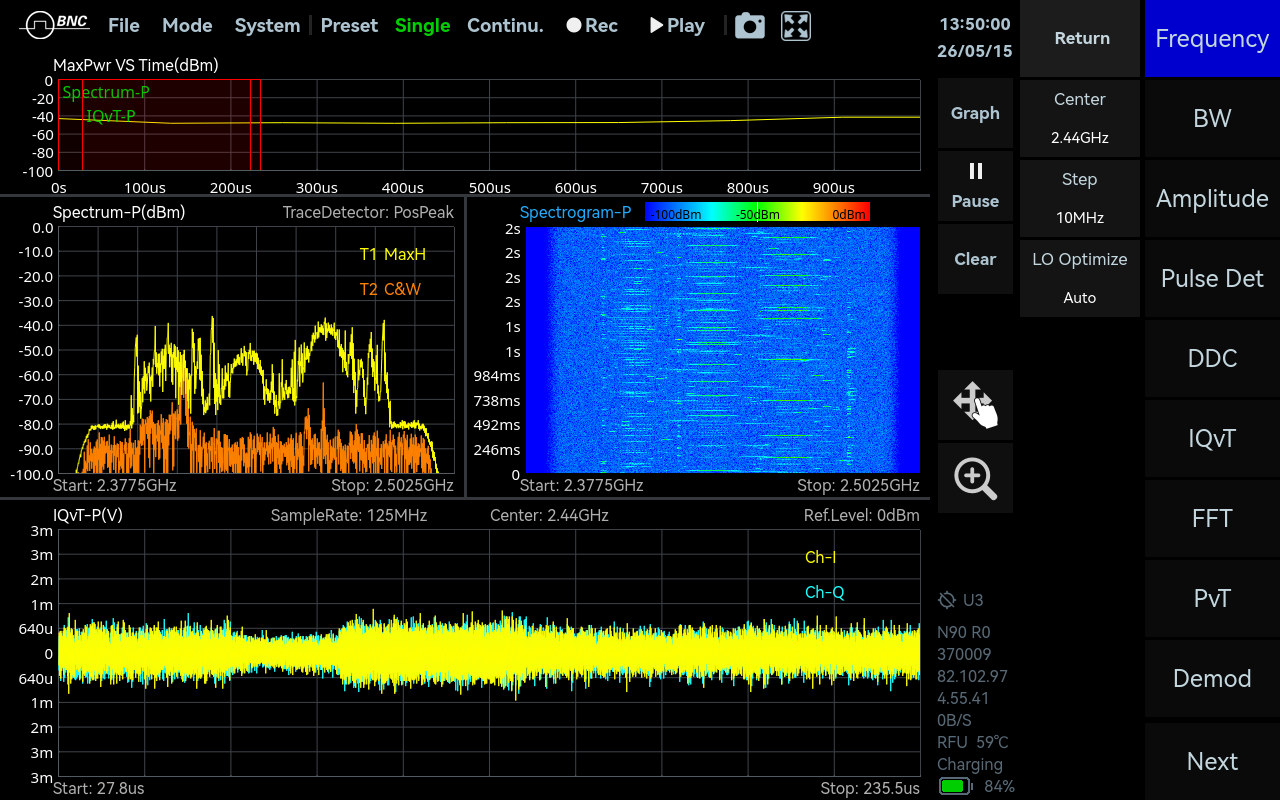The image size is (1280, 800).
Task: Click the SampleRate: 125MHz label
Action: coord(349,515)
